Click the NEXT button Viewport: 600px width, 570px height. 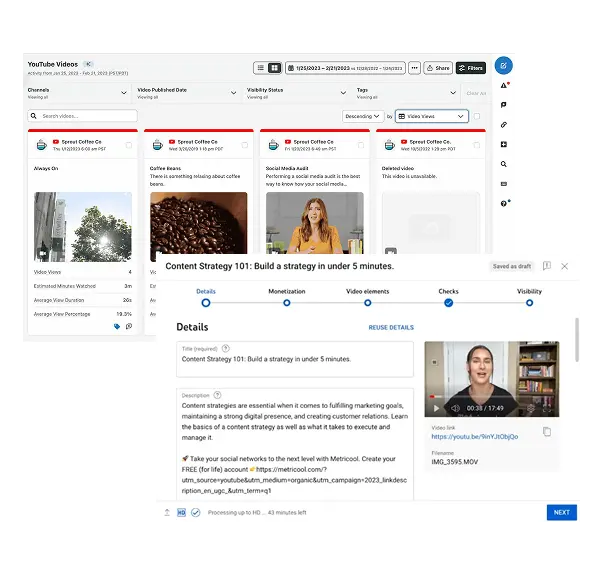coord(562,513)
